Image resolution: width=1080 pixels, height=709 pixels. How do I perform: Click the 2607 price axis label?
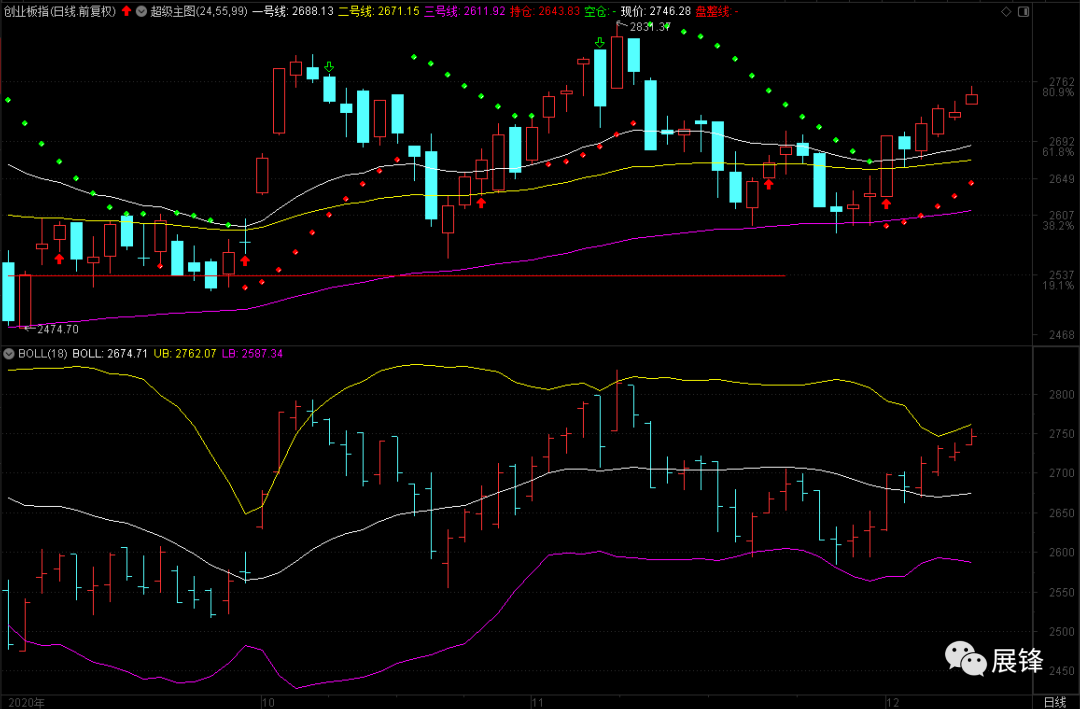pyautogui.click(x=1061, y=216)
